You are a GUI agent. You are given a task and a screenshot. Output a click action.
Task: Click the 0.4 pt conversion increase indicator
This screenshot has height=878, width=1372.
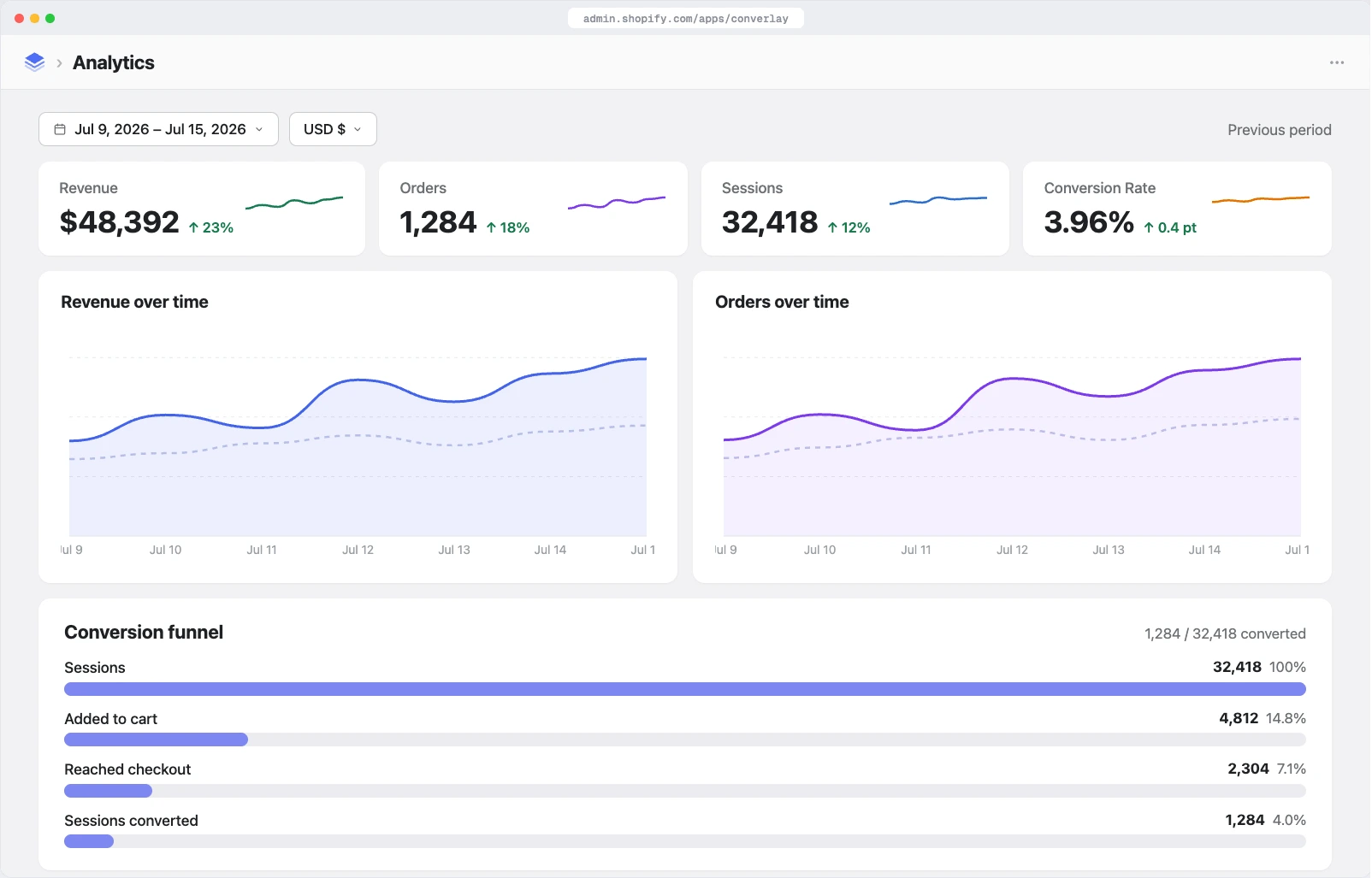pyautogui.click(x=1170, y=227)
